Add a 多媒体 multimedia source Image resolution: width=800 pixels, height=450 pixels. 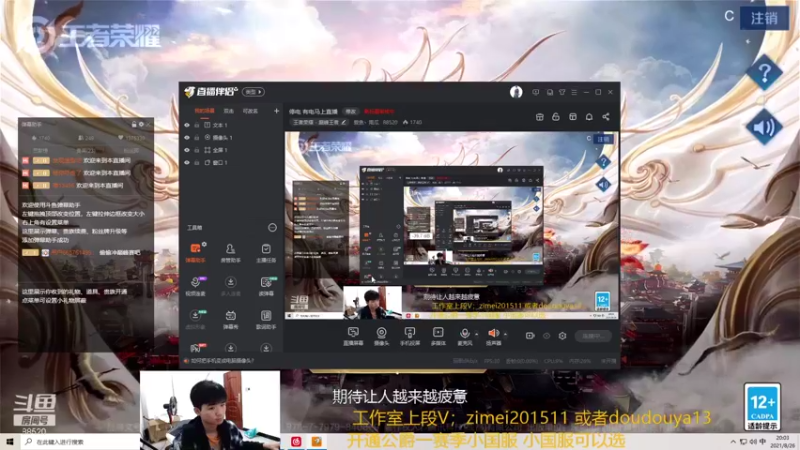click(438, 336)
